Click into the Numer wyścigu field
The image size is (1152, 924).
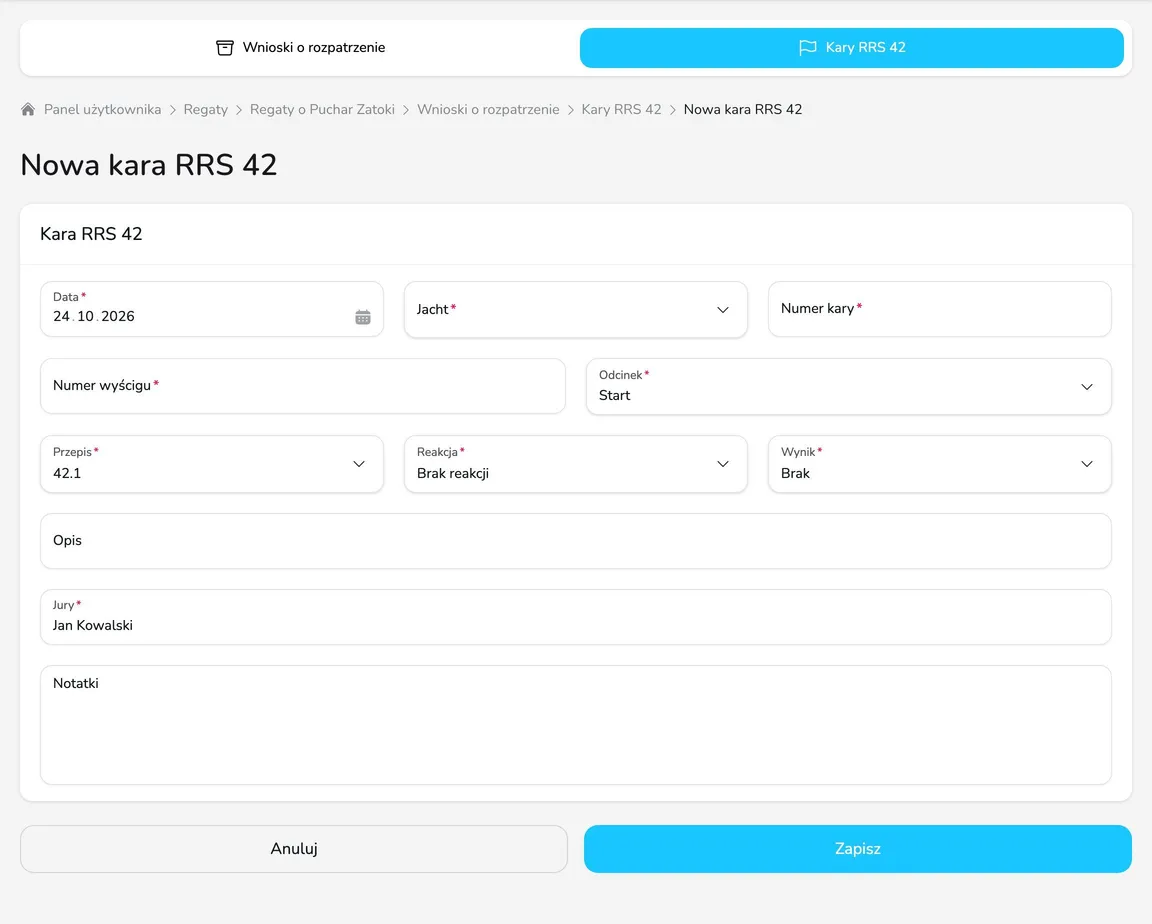point(303,386)
